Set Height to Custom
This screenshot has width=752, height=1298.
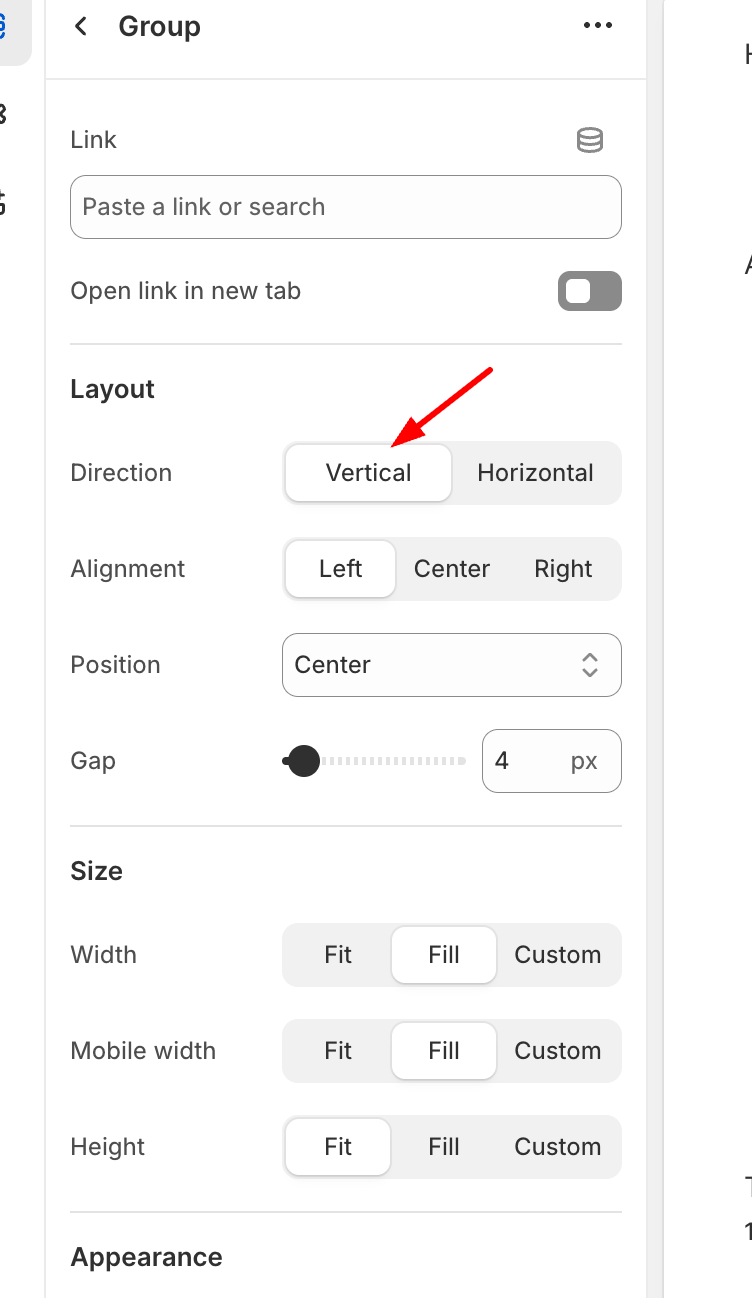click(557, 1147)
